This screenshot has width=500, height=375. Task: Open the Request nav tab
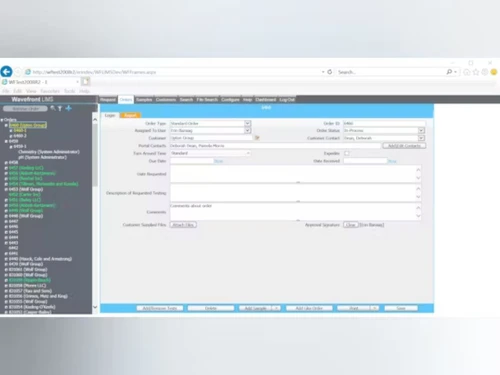108,100
